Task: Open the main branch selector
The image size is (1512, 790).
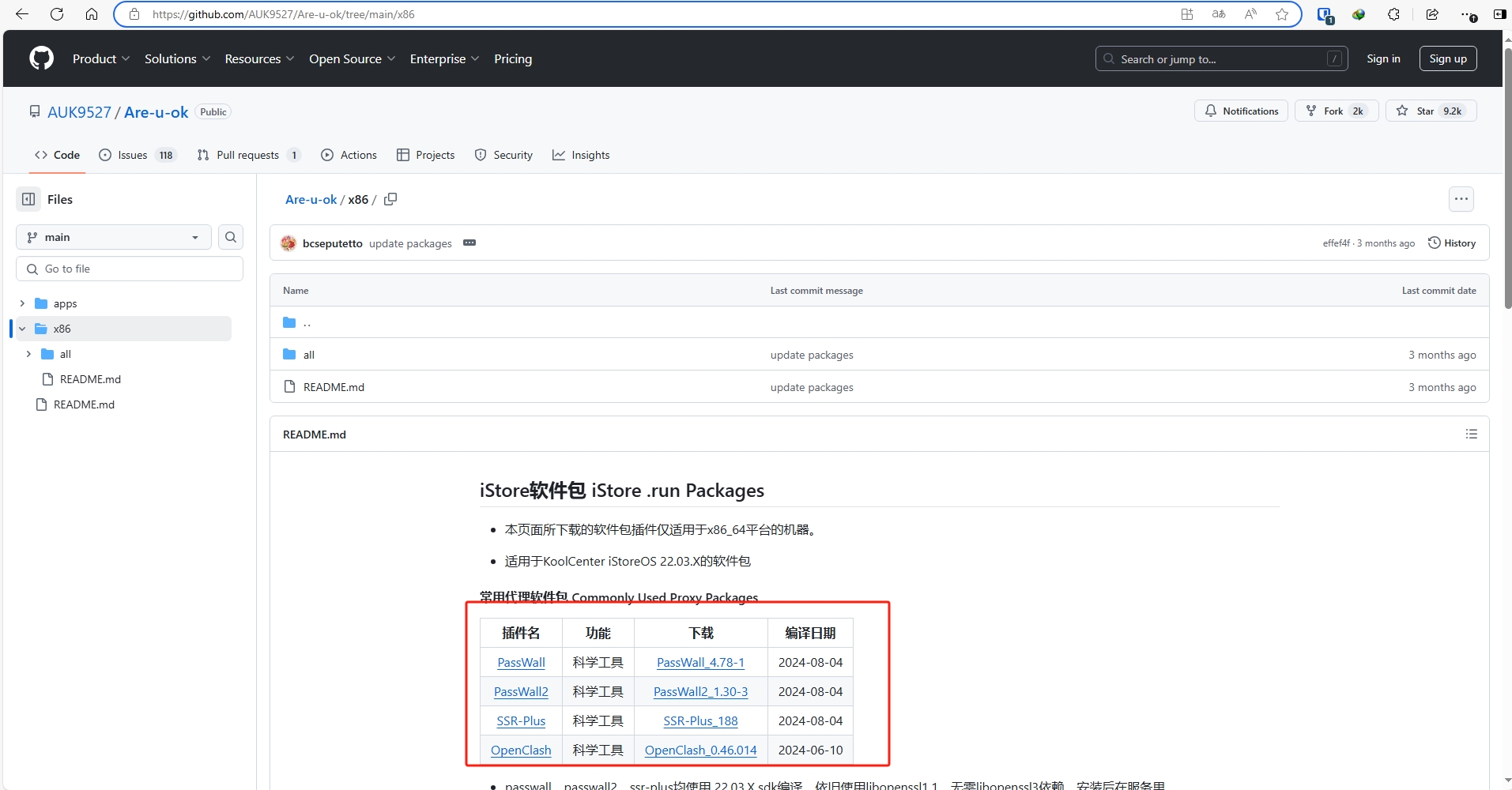Action: coord(112,237)
